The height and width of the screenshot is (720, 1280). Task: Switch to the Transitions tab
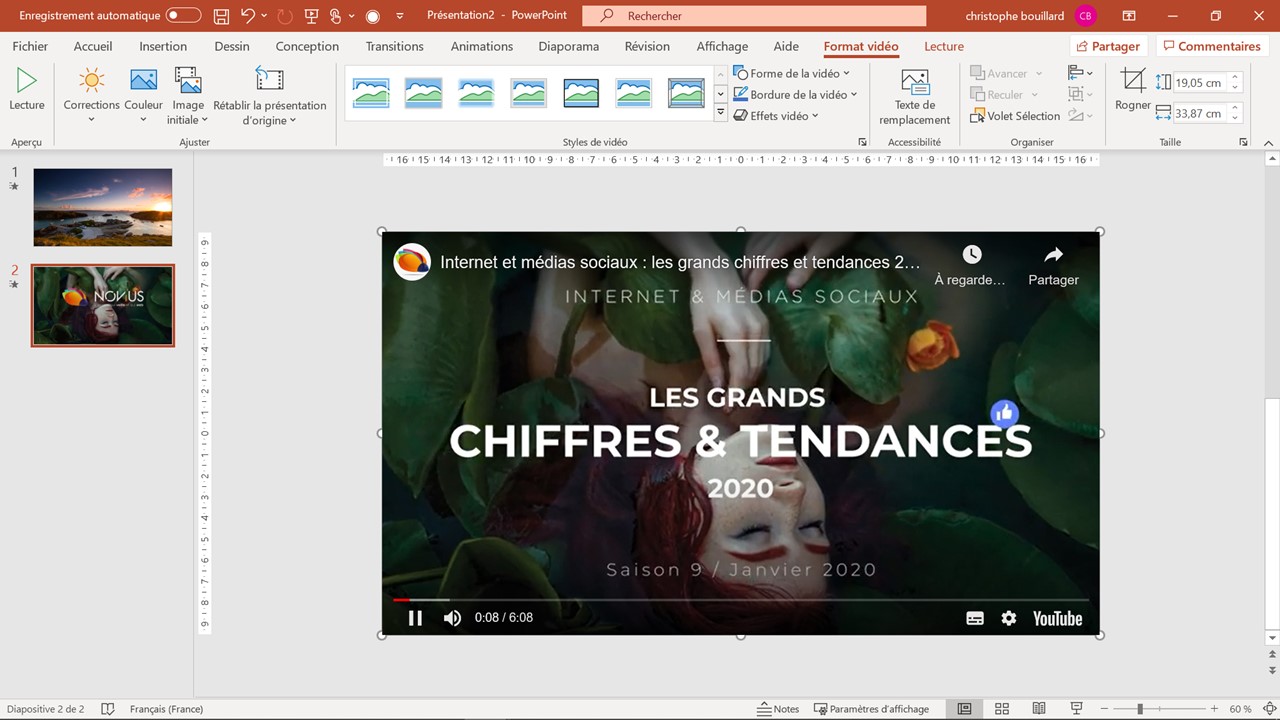[x=394, y=46]
